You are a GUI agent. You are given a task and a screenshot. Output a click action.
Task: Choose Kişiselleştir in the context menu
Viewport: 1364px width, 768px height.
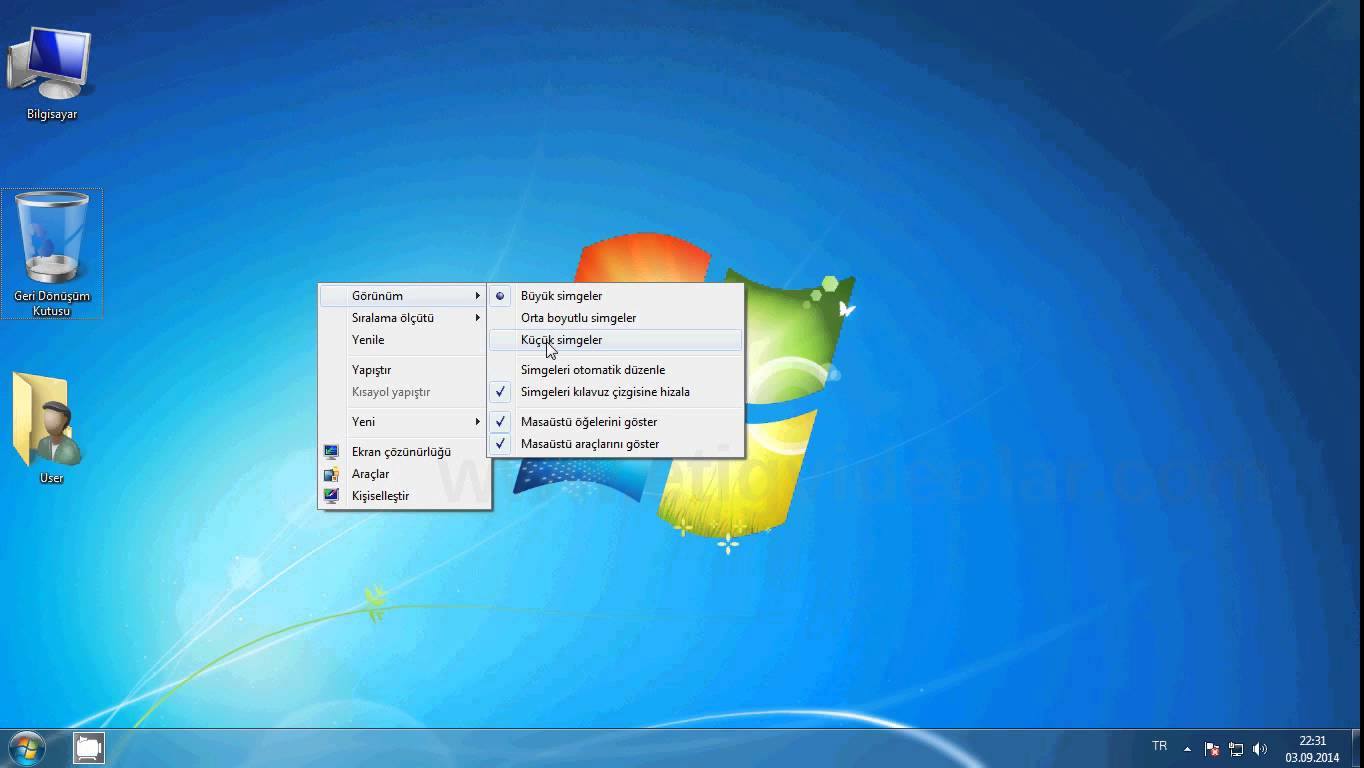pos(404,496)
